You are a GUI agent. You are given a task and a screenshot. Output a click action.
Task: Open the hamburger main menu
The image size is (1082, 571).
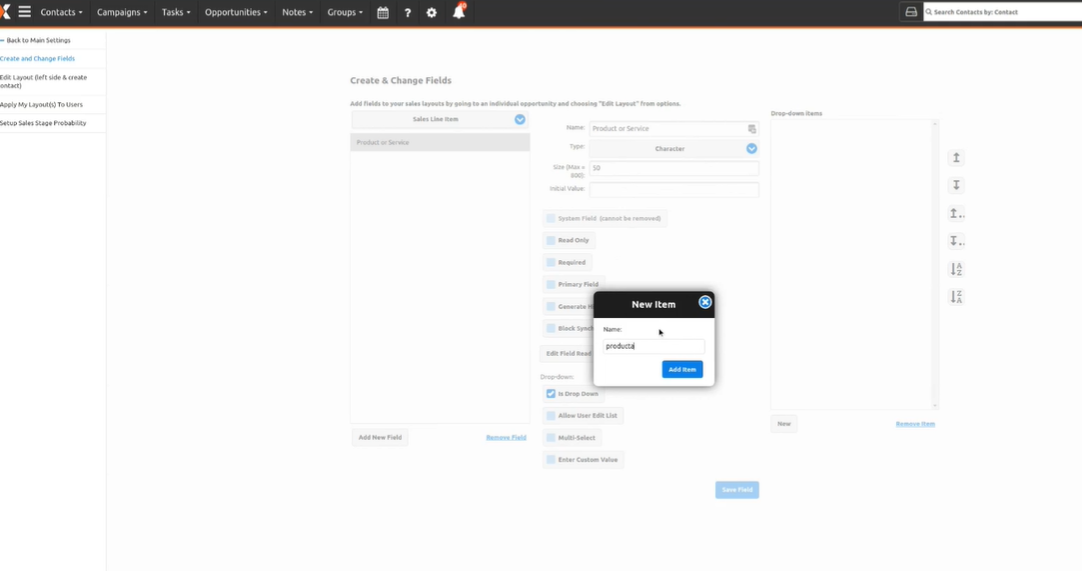25,12
